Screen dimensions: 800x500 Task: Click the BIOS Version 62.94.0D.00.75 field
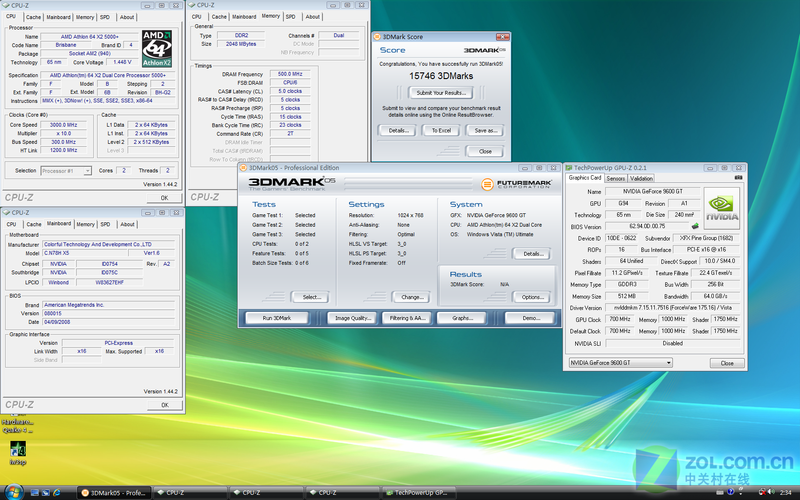tap(647, 226)
